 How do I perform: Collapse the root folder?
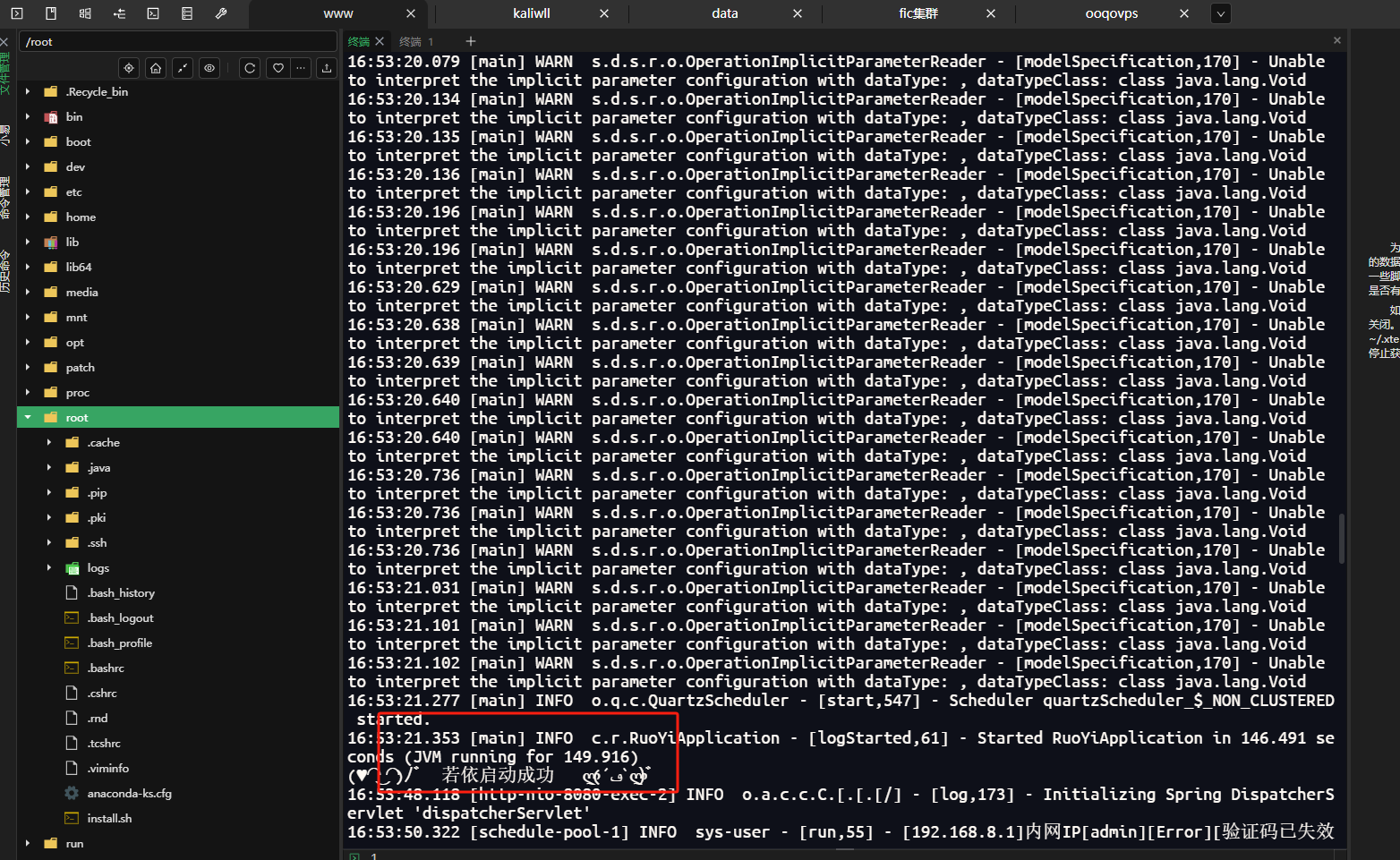[28, 418]
